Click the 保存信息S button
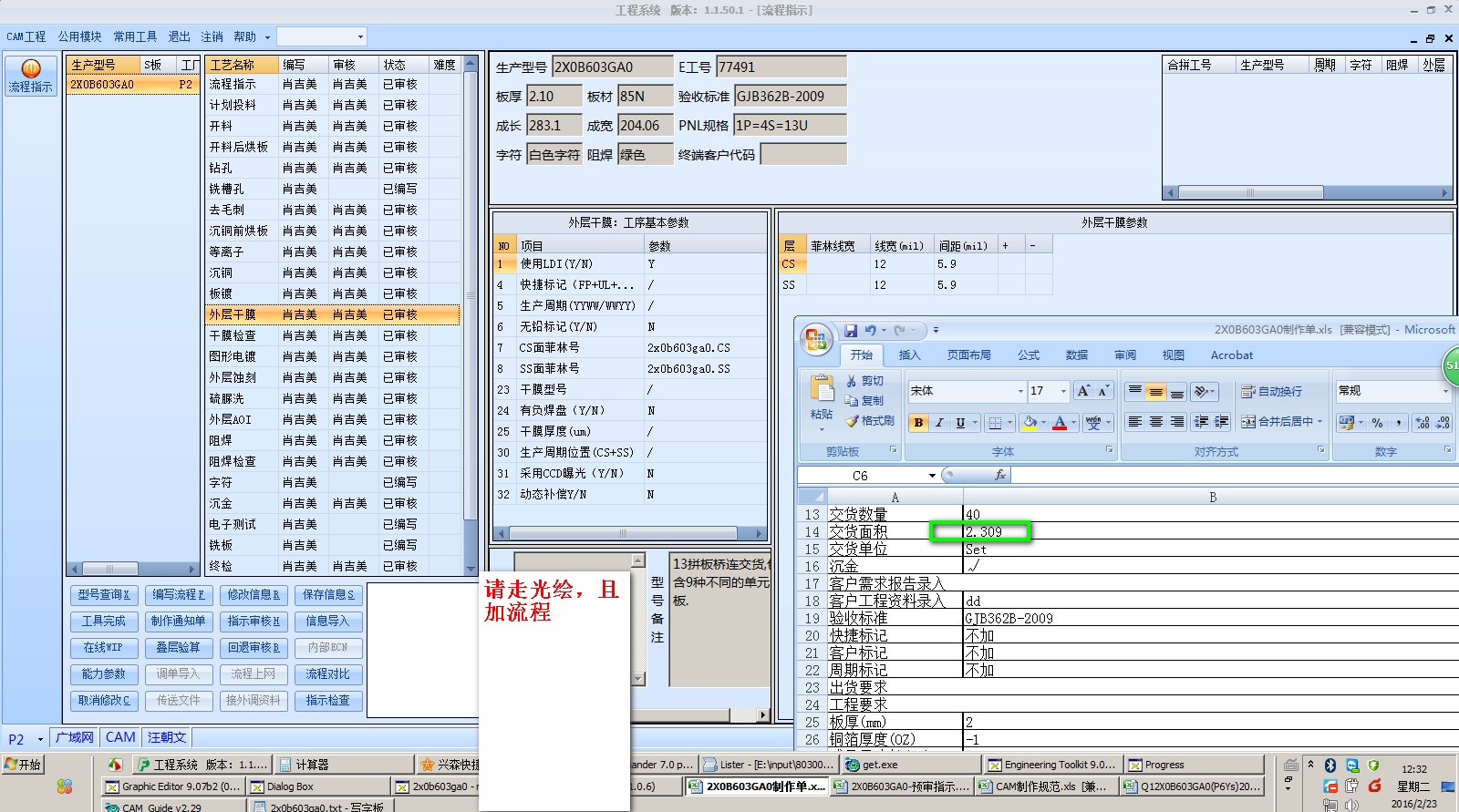 coord(328,595)
